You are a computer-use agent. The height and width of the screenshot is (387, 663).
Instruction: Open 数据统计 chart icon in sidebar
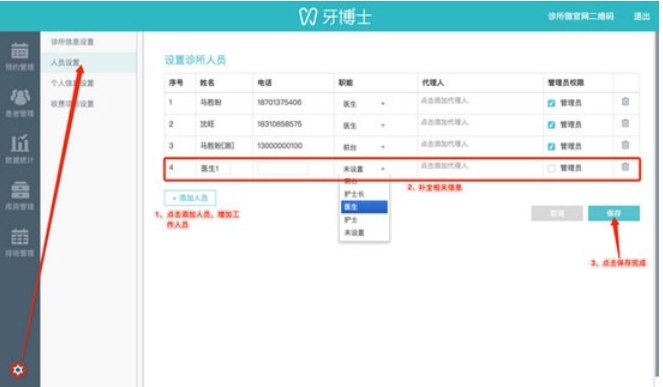click(x=19, y=144)
